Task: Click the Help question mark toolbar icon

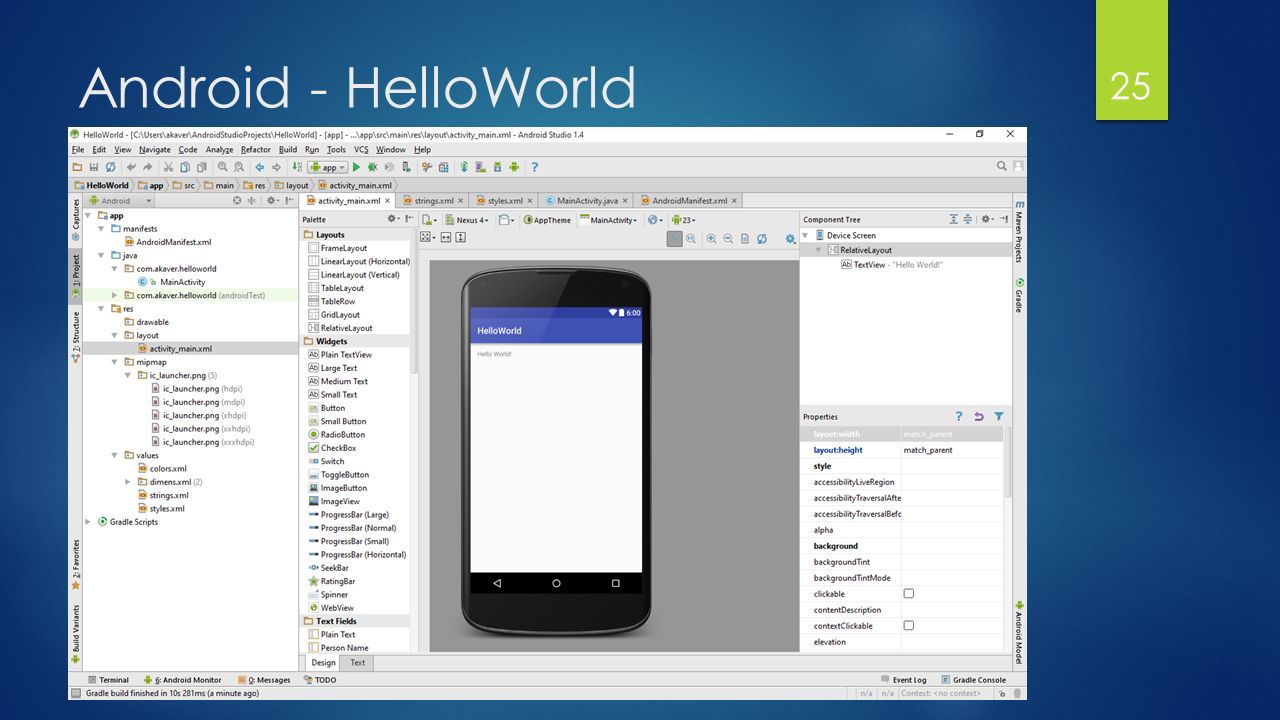Action: click(534, 167)
